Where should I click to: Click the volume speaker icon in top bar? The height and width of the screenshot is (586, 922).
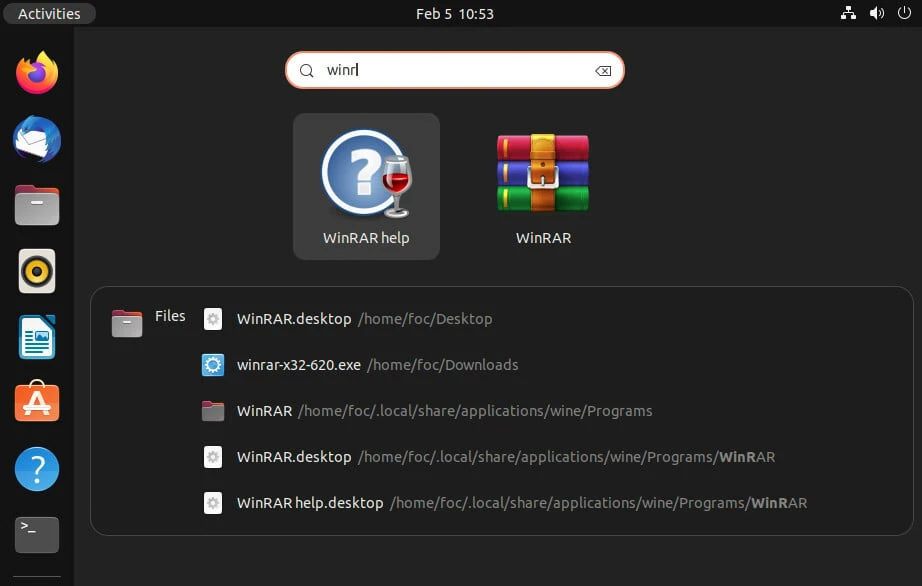tap(876, 14)
